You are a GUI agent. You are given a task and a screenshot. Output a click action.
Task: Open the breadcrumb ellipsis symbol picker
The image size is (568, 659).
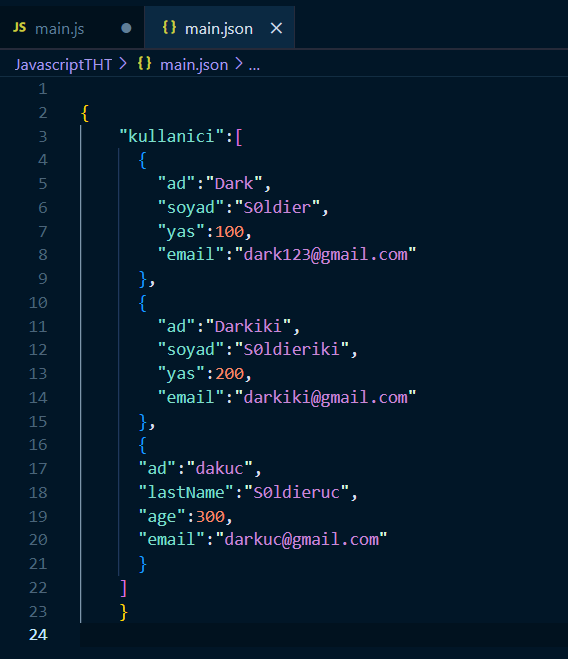(x=254, y=66)
